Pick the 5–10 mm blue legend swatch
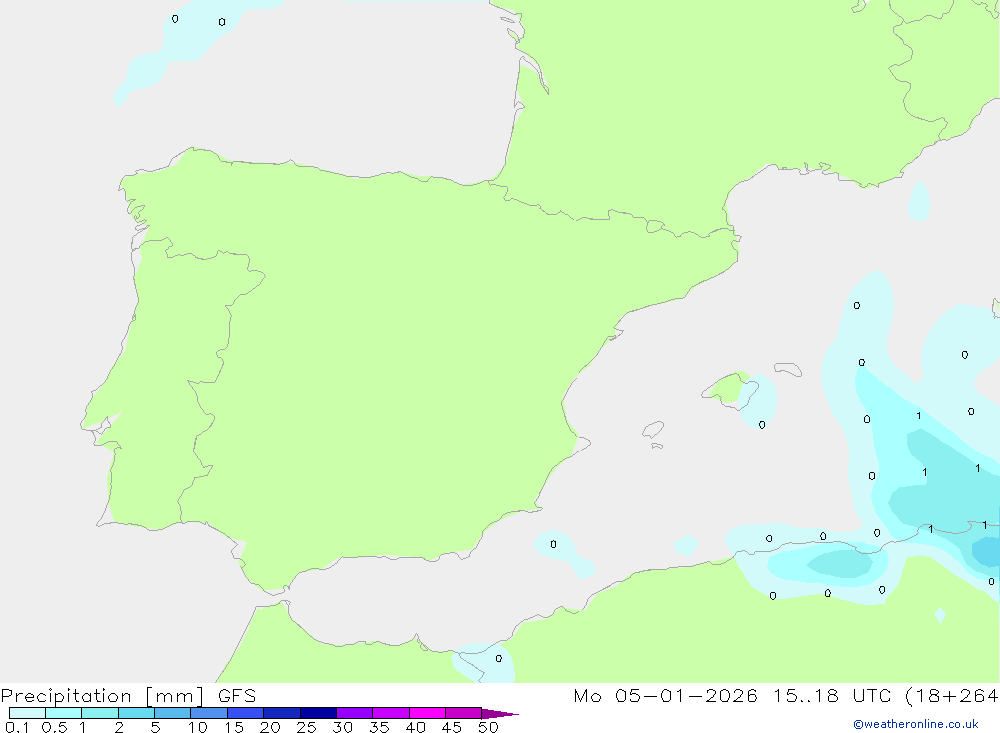 coord(173,713)
